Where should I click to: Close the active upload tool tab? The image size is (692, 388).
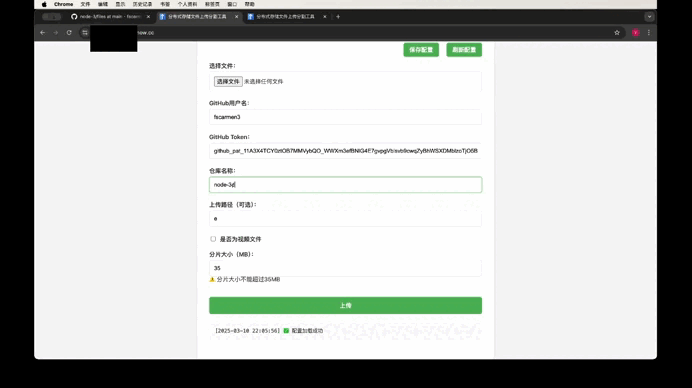tap(237, 17)
